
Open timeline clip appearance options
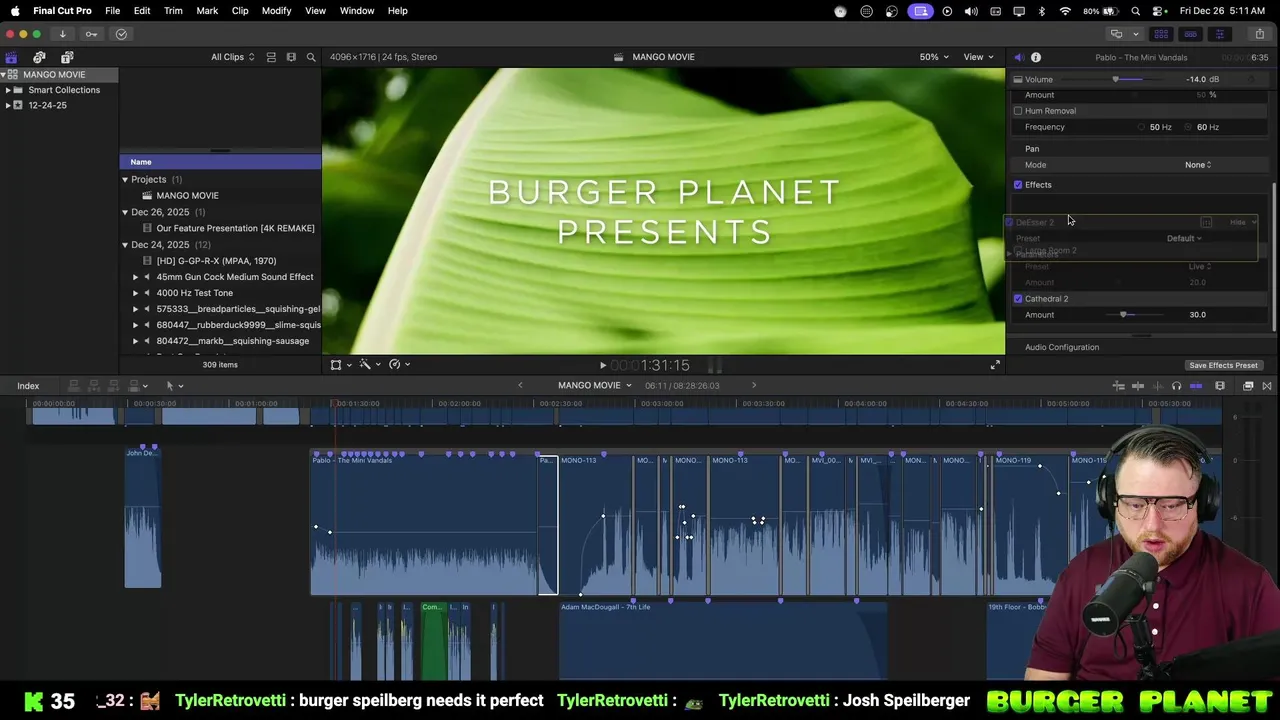click(1220, 386)
